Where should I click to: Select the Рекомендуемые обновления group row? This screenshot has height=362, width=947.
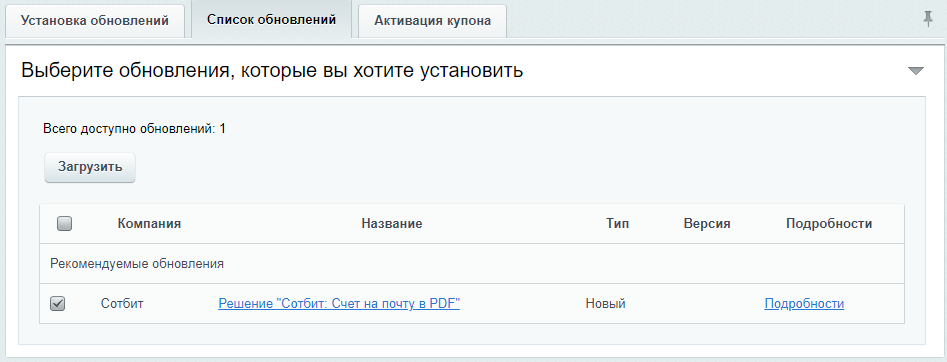tap(472, 264)
